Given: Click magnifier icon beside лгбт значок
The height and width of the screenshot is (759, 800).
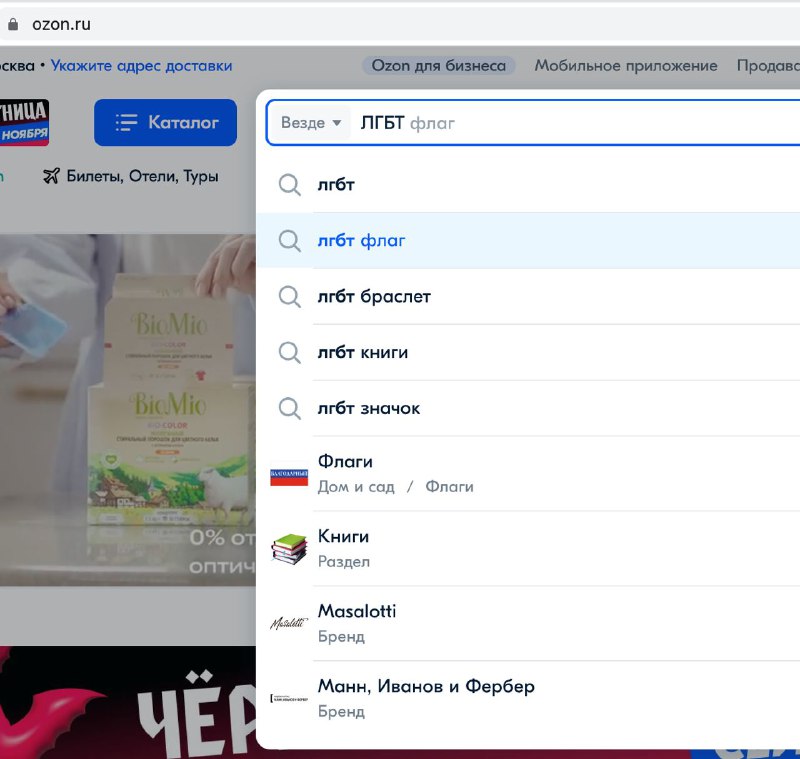Looking at the screenshot, I should point(290,409).
